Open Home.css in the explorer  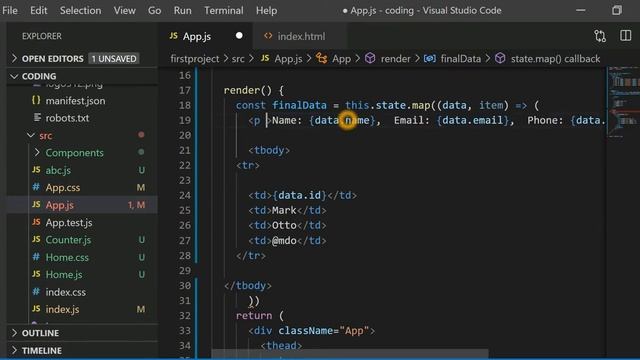(x=67, y=258)
